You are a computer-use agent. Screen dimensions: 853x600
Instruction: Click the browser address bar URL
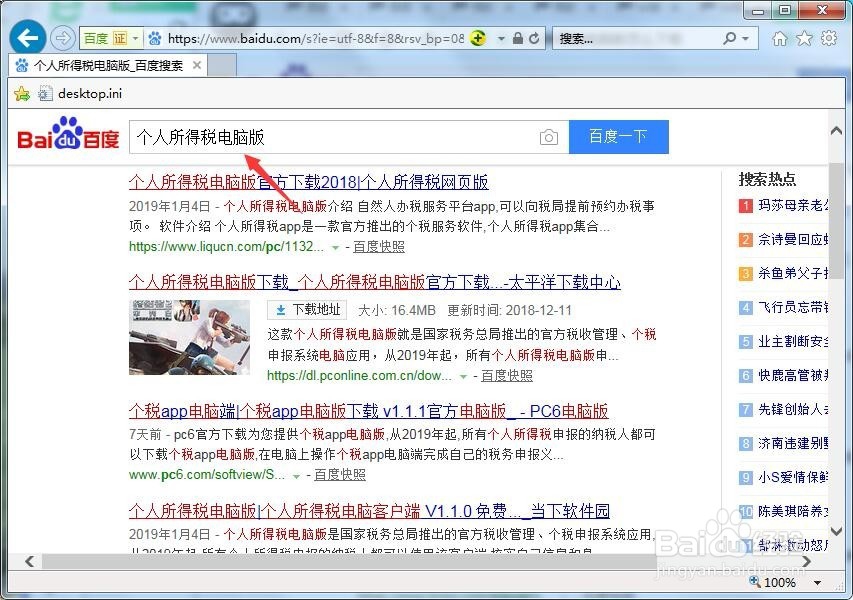coord(316,39)
